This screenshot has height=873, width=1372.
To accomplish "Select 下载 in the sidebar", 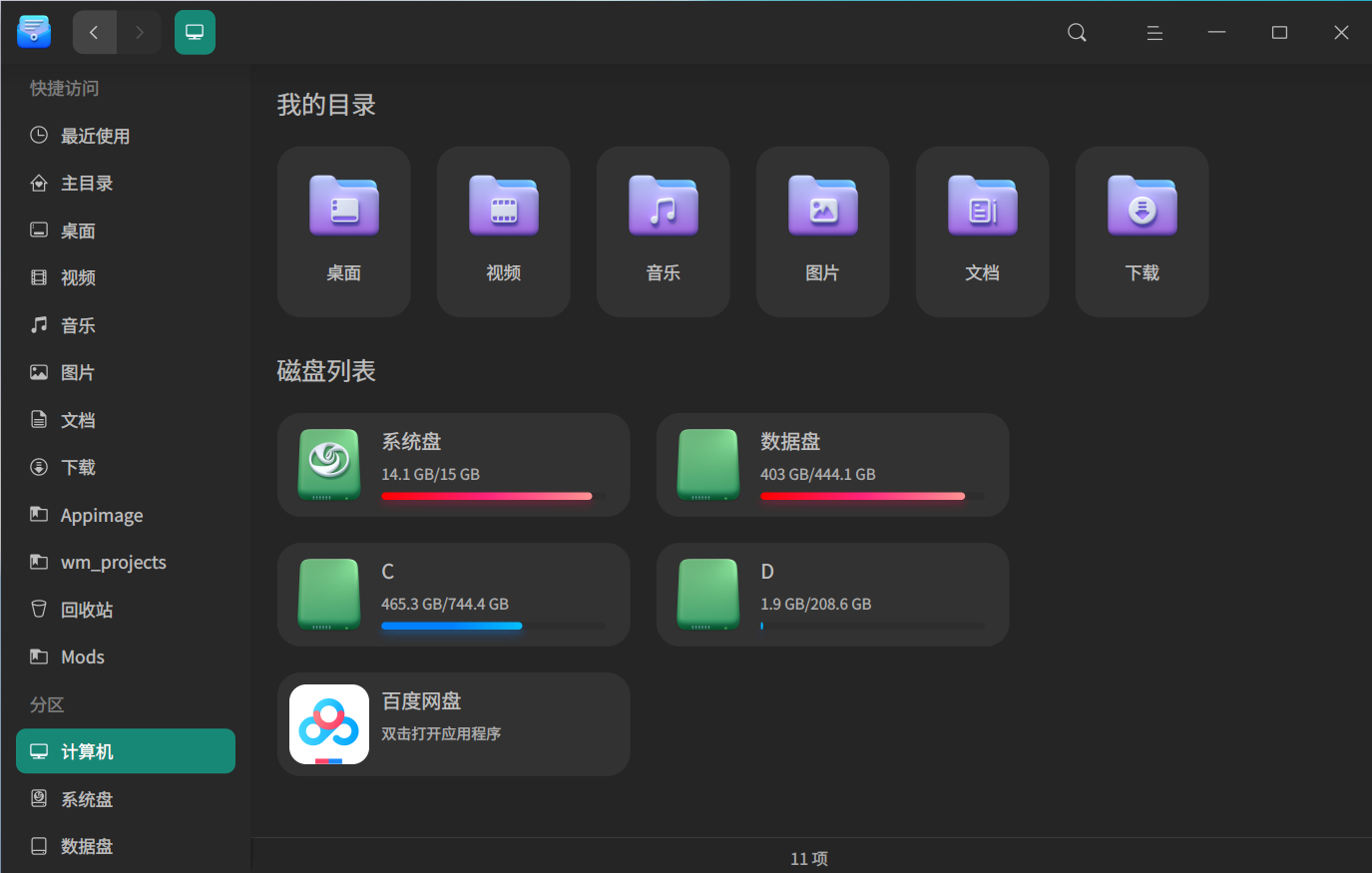I will [x=126, y=468].
